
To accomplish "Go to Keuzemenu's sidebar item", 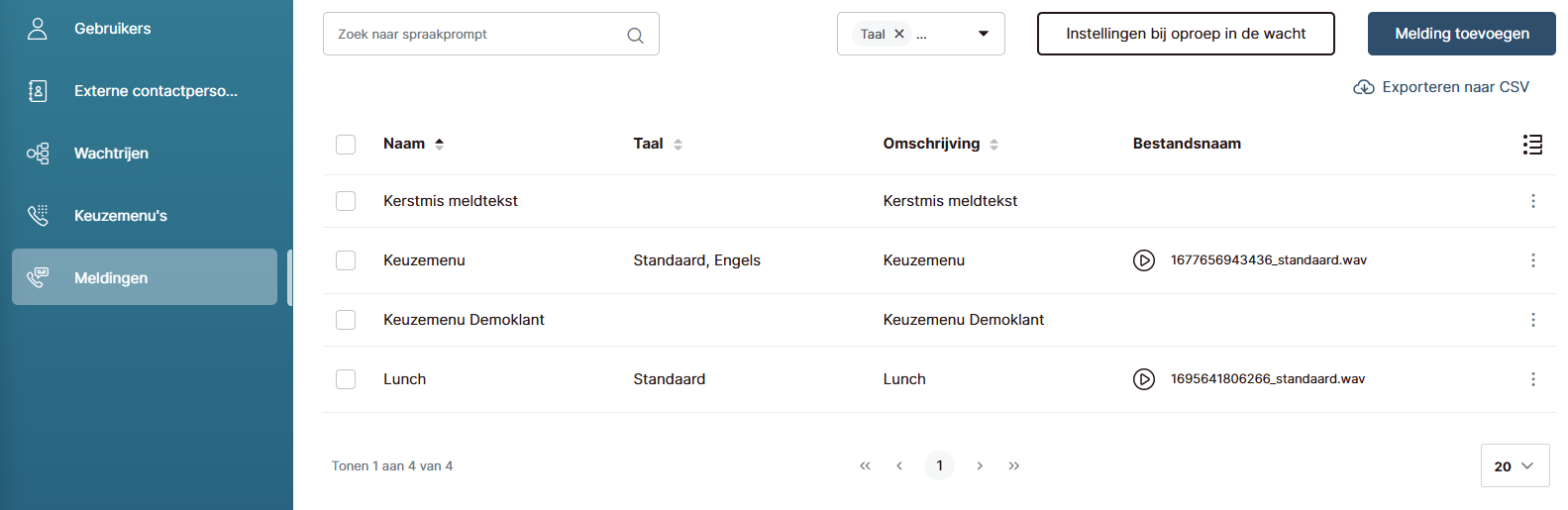I will click(120, 216).
